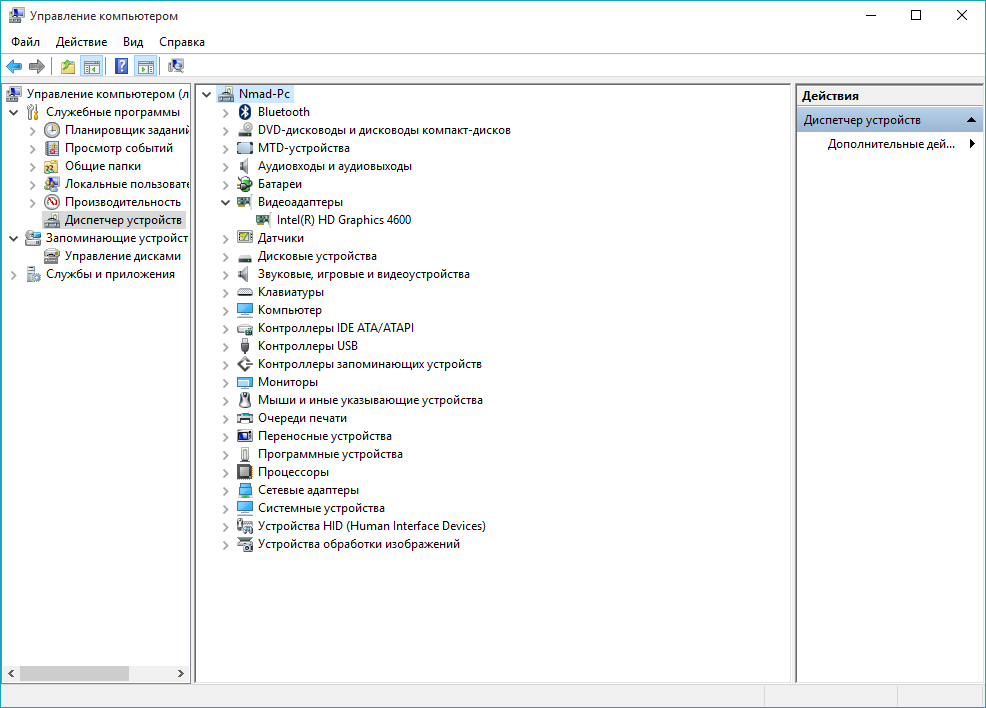Toggle the show/hide console tree button
Screen dimensions: 986x708
click(x=92, y=67)
